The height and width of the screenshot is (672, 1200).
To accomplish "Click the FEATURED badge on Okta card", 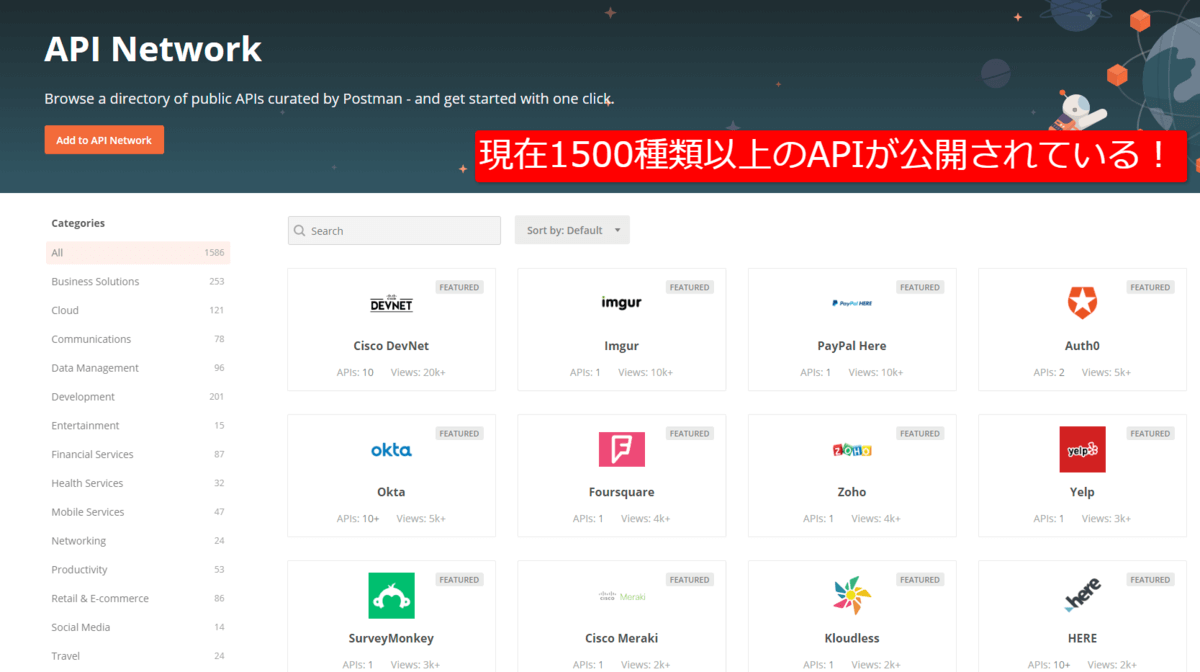I will click(459, 434).
